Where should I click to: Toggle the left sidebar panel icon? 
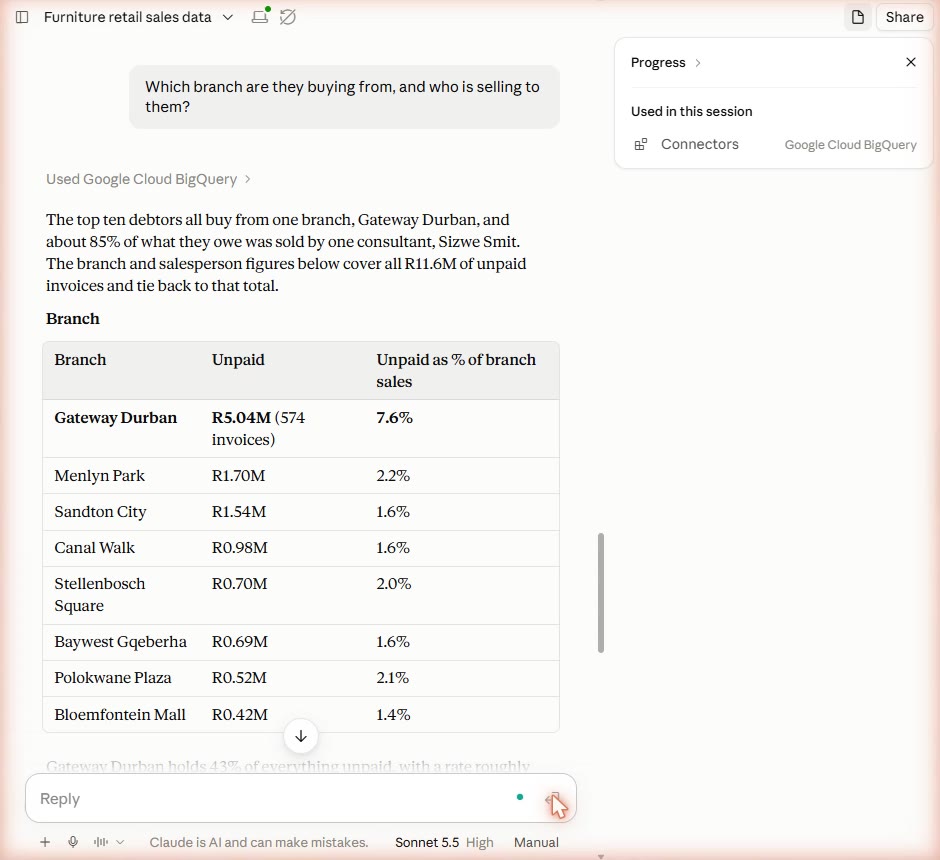(22, 17)
